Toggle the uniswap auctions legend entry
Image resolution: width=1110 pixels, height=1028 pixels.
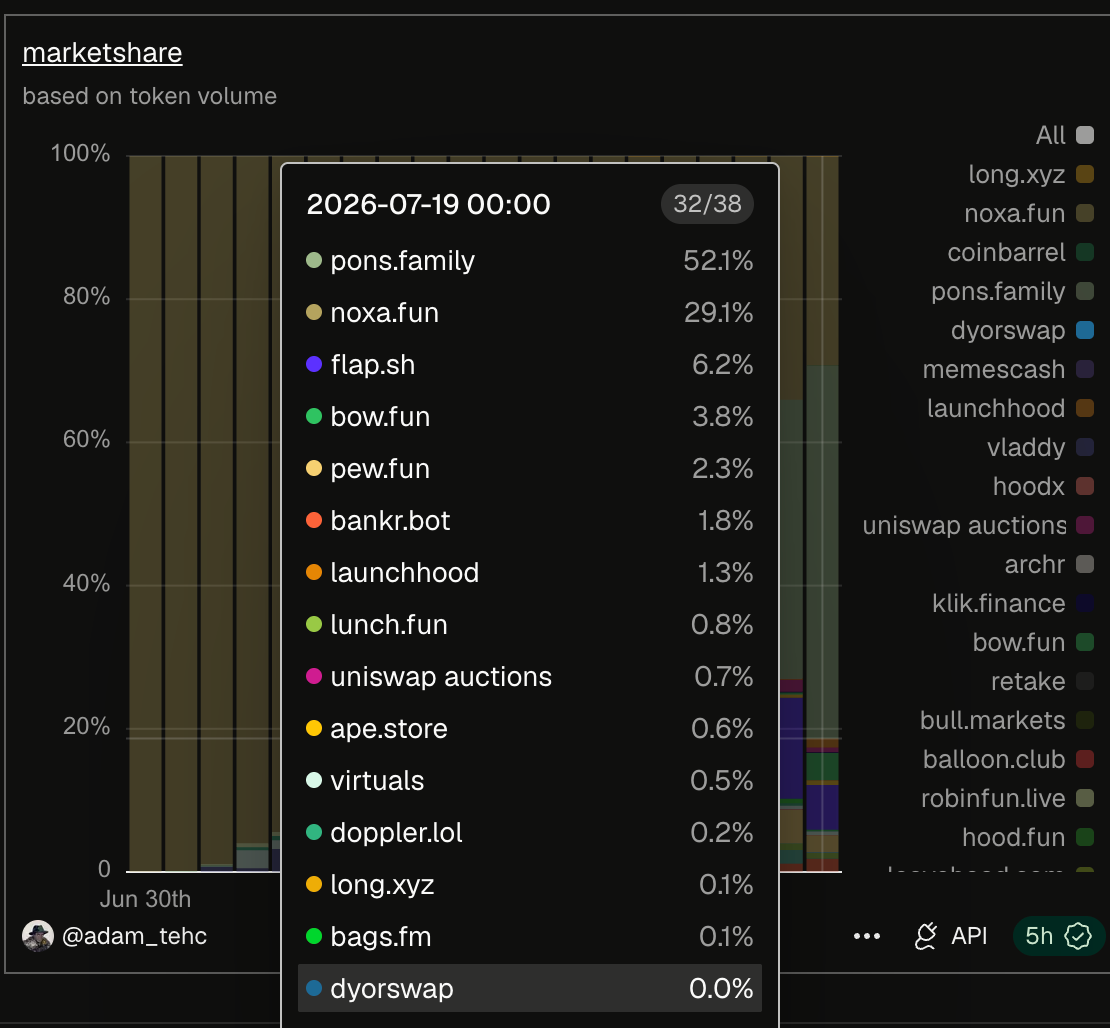pos(978,525)
